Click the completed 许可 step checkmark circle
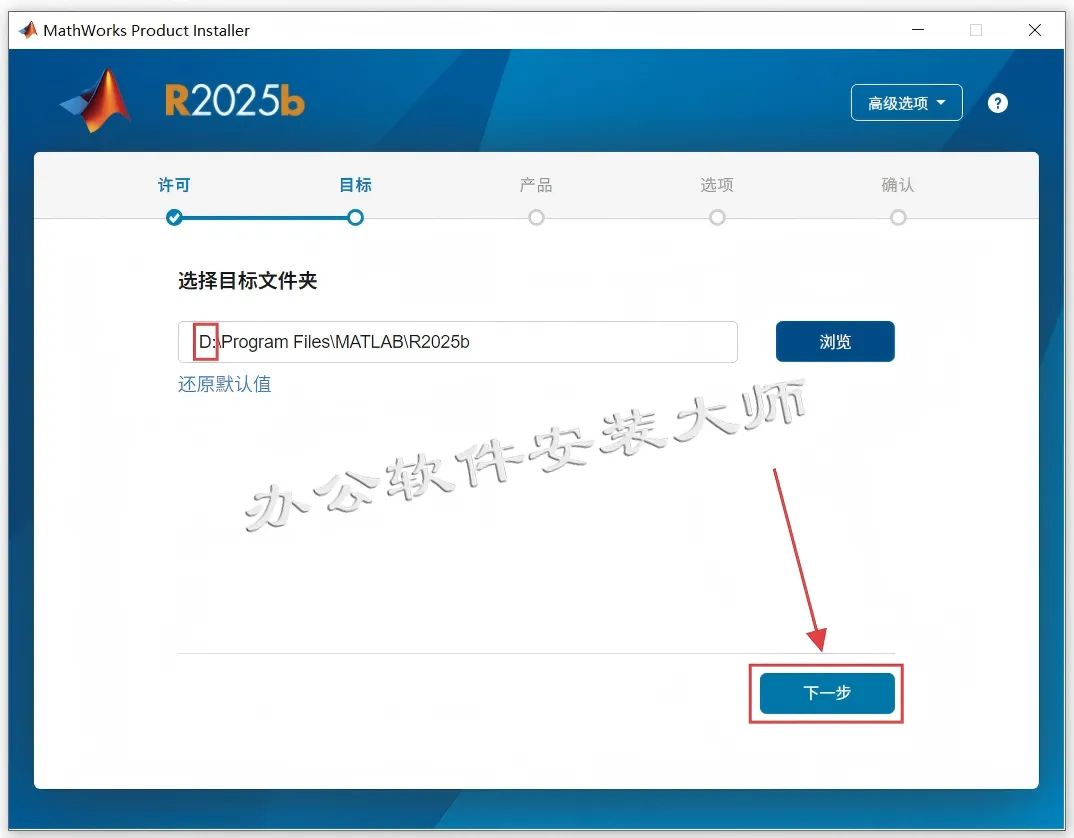 coord(174,218)
